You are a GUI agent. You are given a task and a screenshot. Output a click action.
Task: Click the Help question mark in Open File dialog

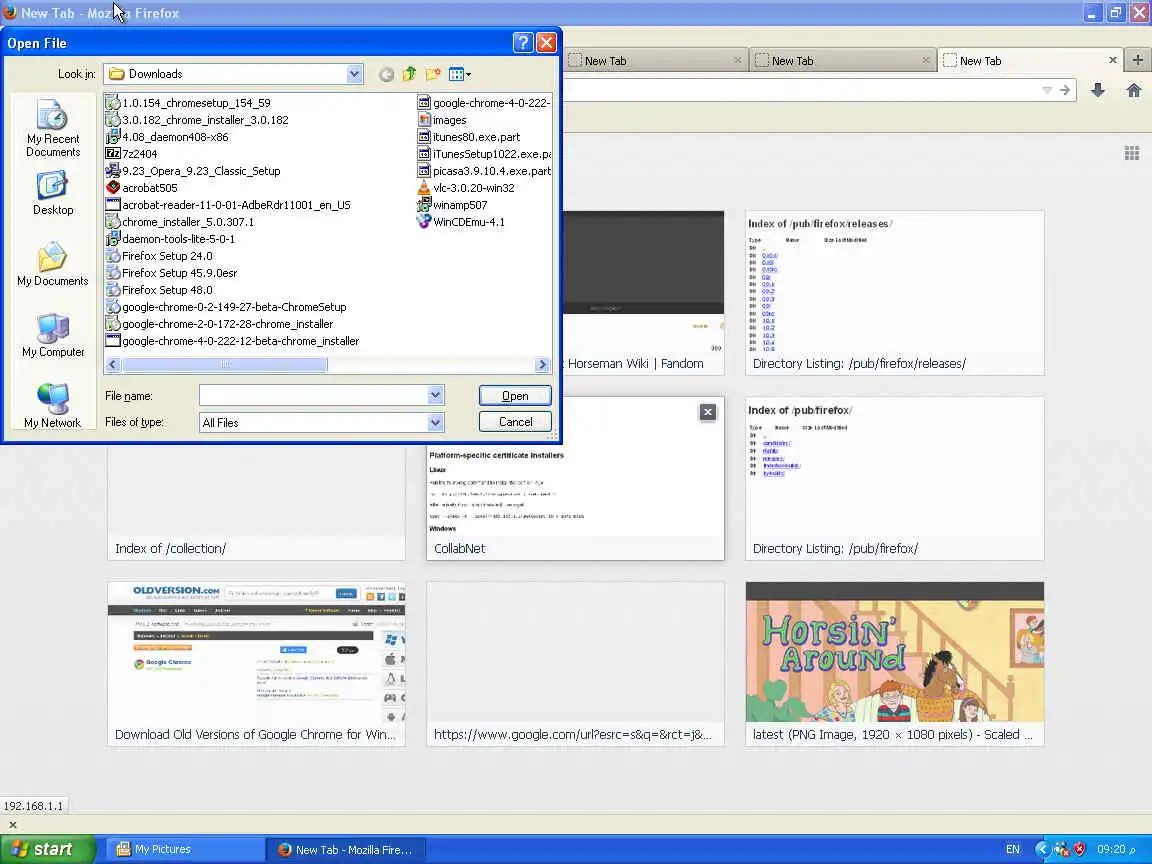[522, 43]
